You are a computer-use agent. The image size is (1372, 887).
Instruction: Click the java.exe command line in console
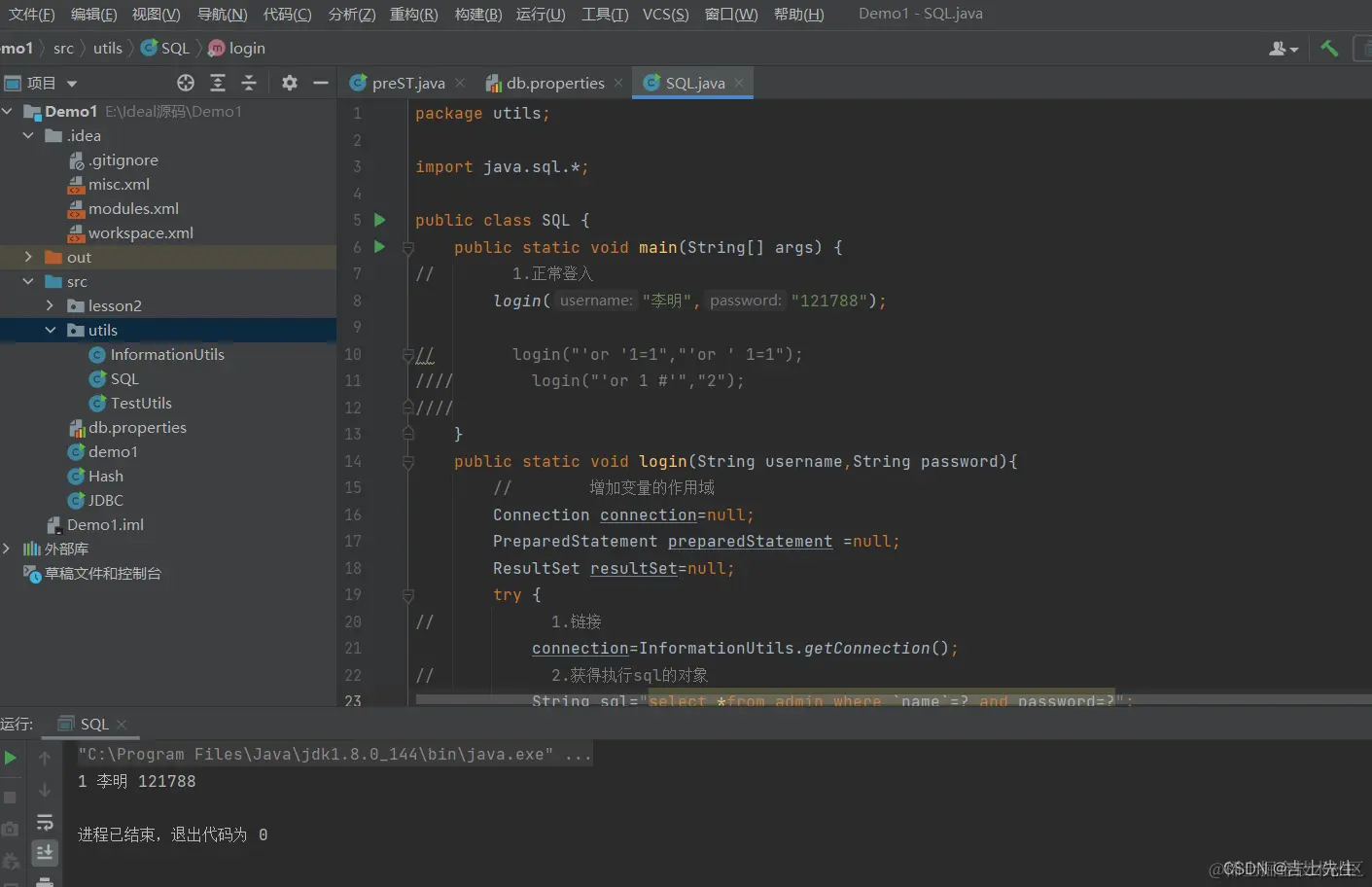pos(334,754)
